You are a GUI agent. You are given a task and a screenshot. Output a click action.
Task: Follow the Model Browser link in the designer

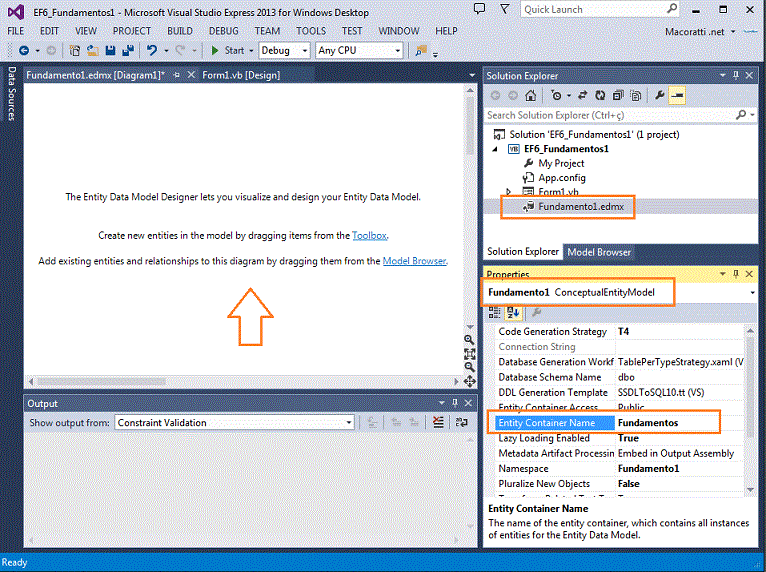[414, 261]
